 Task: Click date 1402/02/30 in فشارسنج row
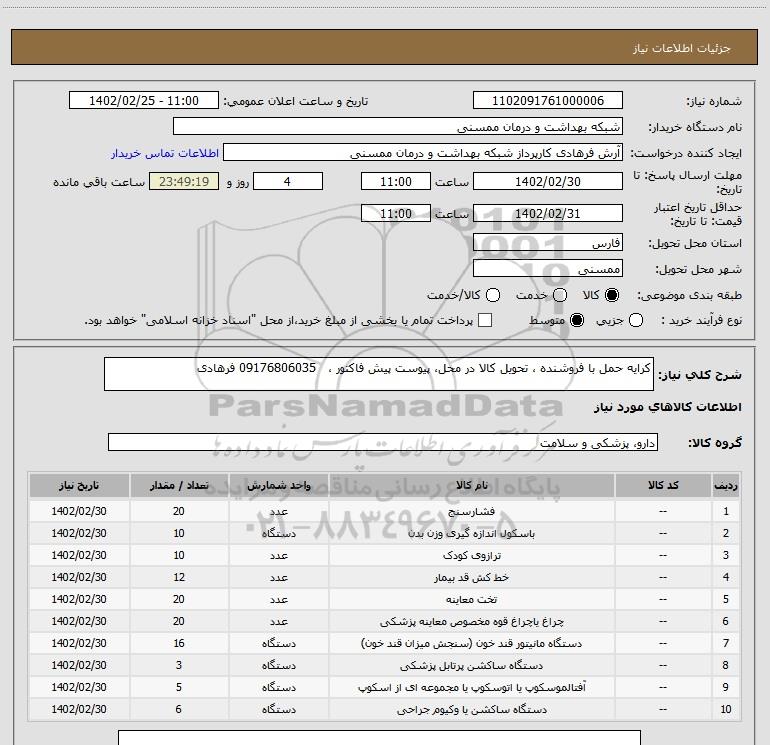pos(79,511)
